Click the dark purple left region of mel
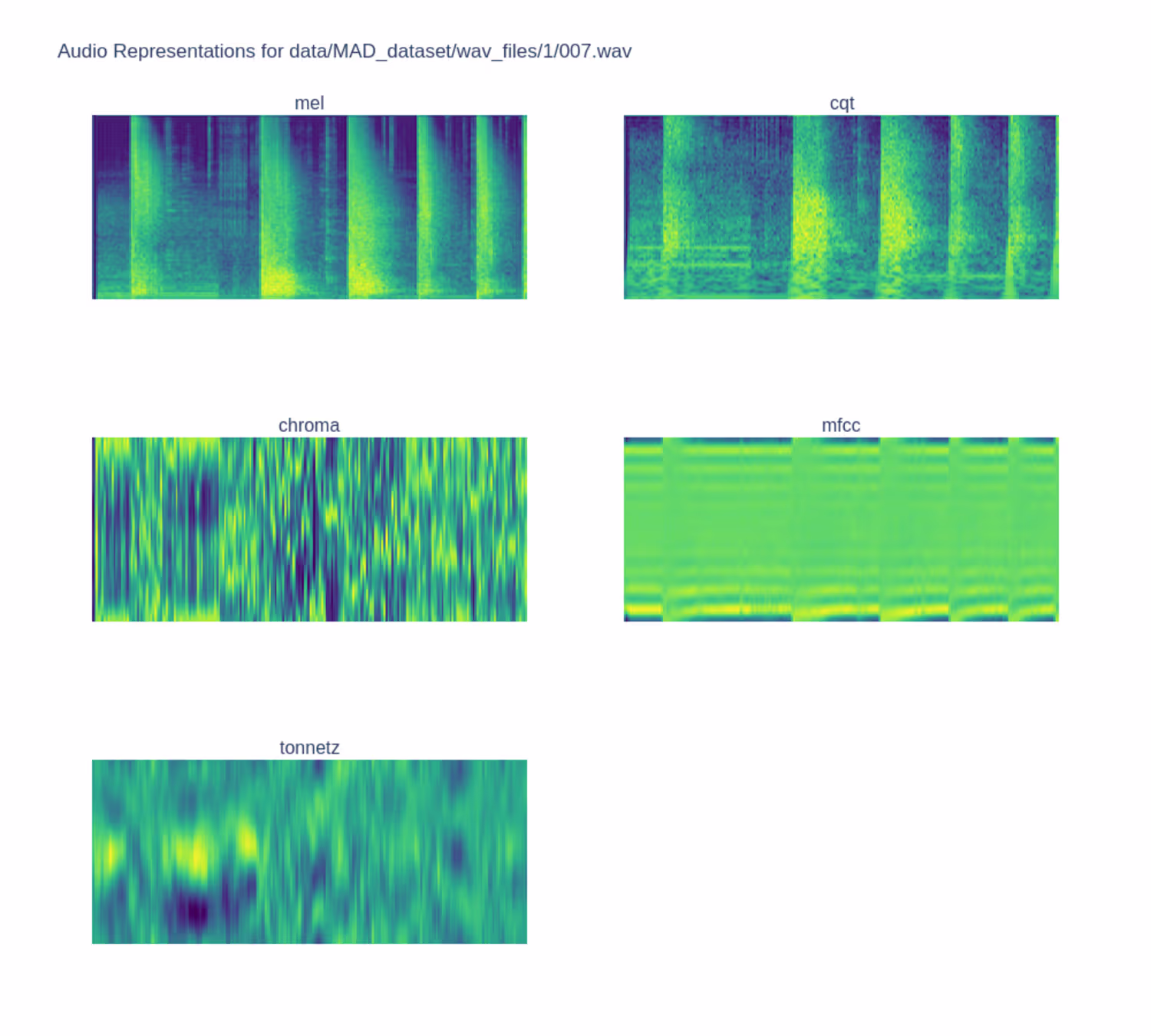This screenshot has height=1036, width=1151. point(113,153)
